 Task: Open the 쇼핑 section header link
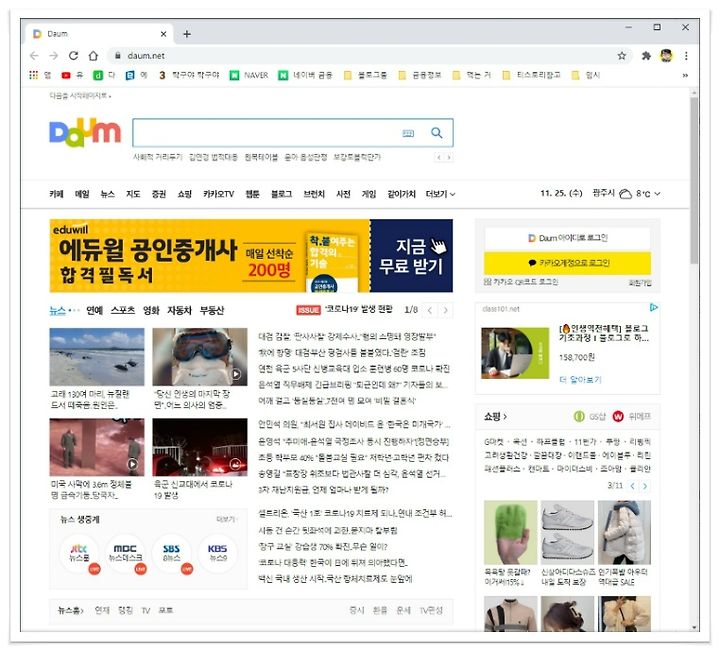pos(495,416)
